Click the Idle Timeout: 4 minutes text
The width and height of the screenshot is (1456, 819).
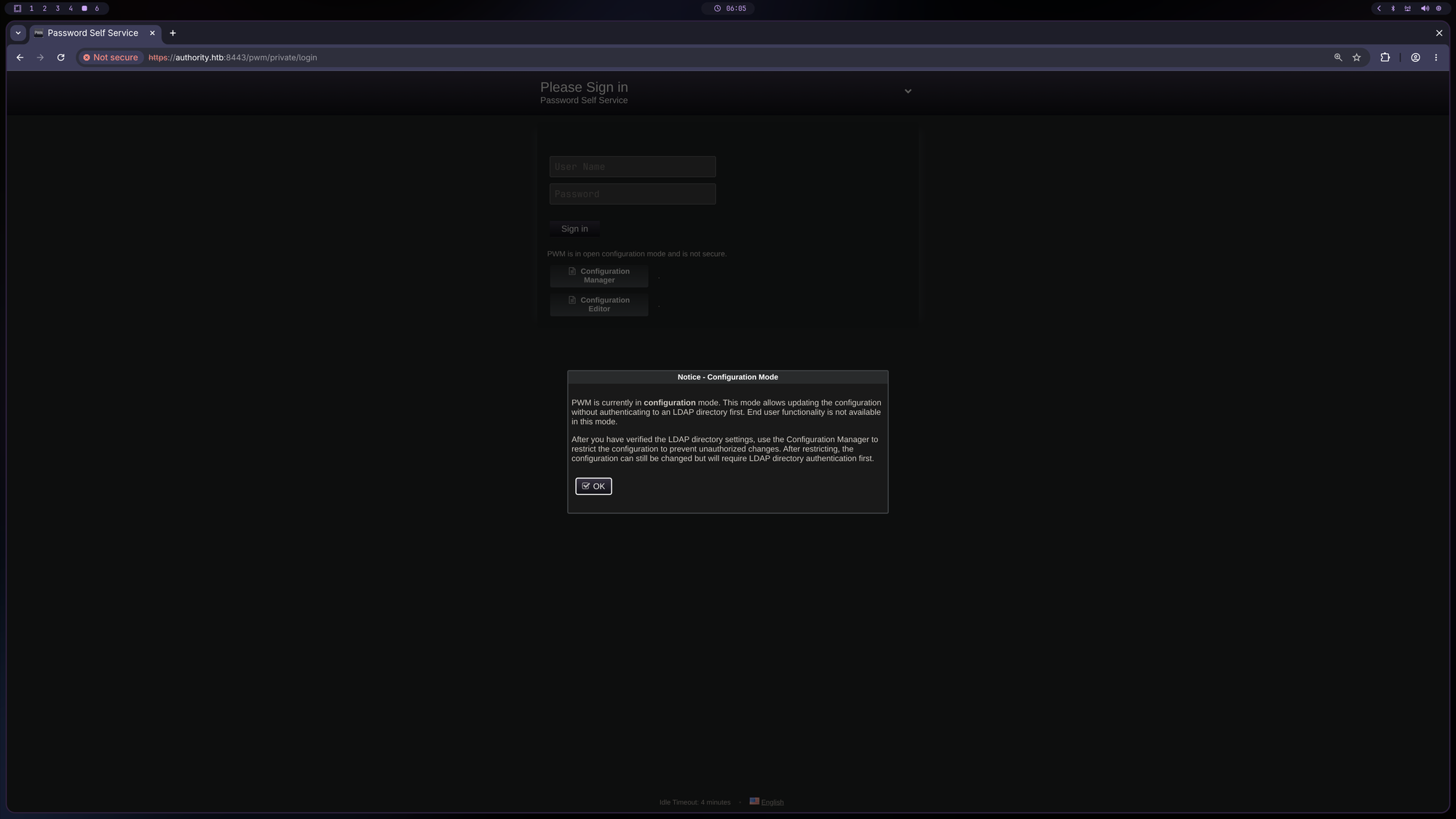point(695,802)
